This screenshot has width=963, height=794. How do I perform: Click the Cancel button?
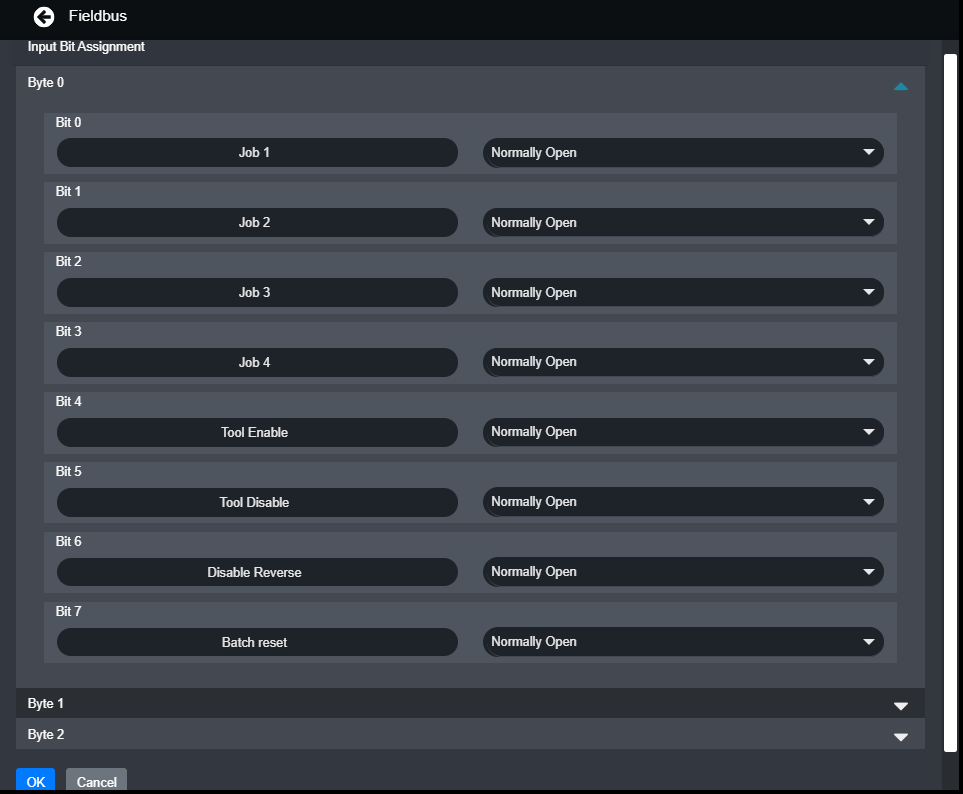click(96, 780)
